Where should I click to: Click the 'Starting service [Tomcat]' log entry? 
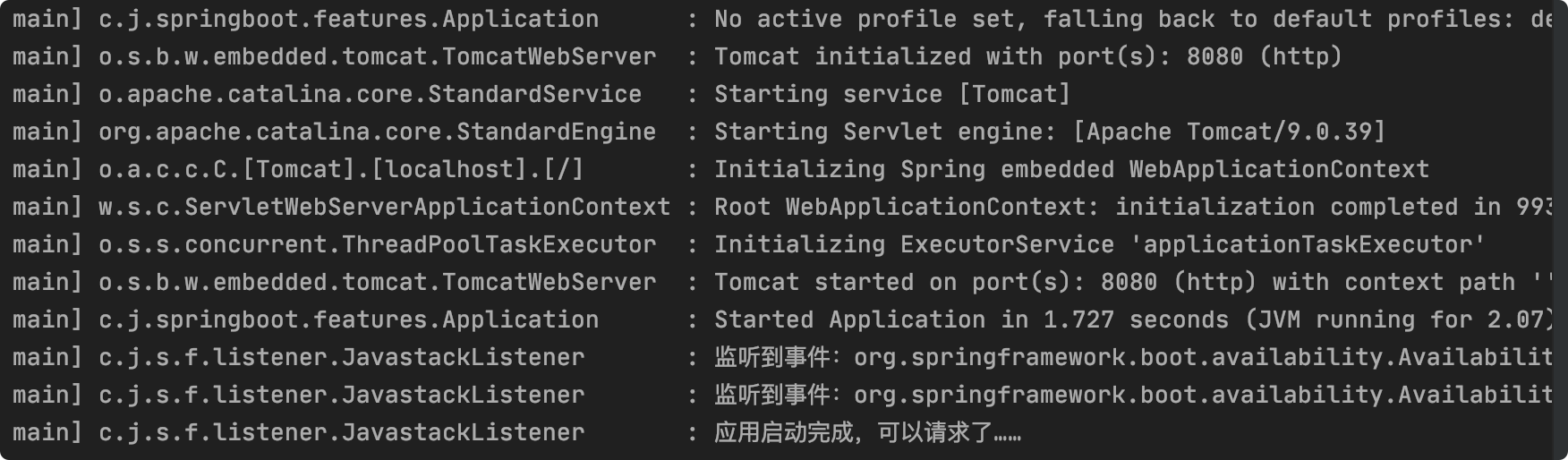pyautogui.click(x=891, y=94)
